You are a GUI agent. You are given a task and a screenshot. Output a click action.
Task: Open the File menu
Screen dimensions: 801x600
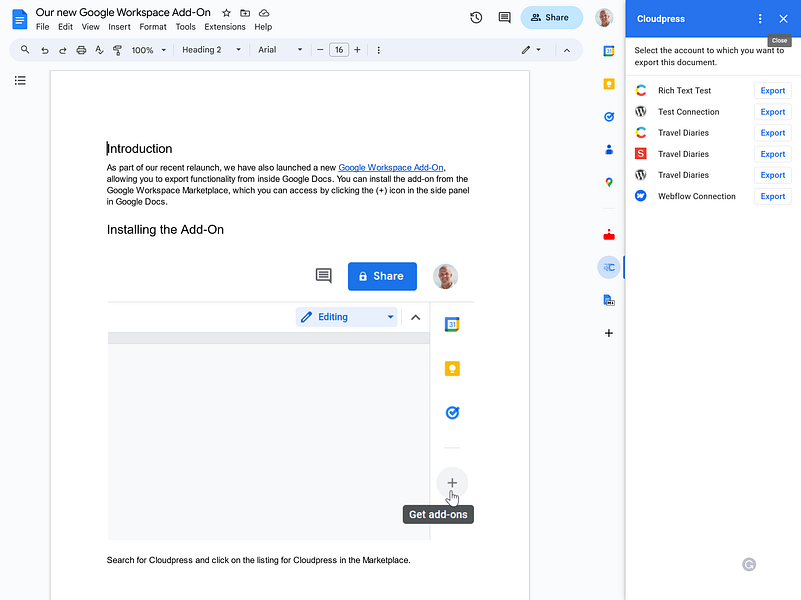42,27
